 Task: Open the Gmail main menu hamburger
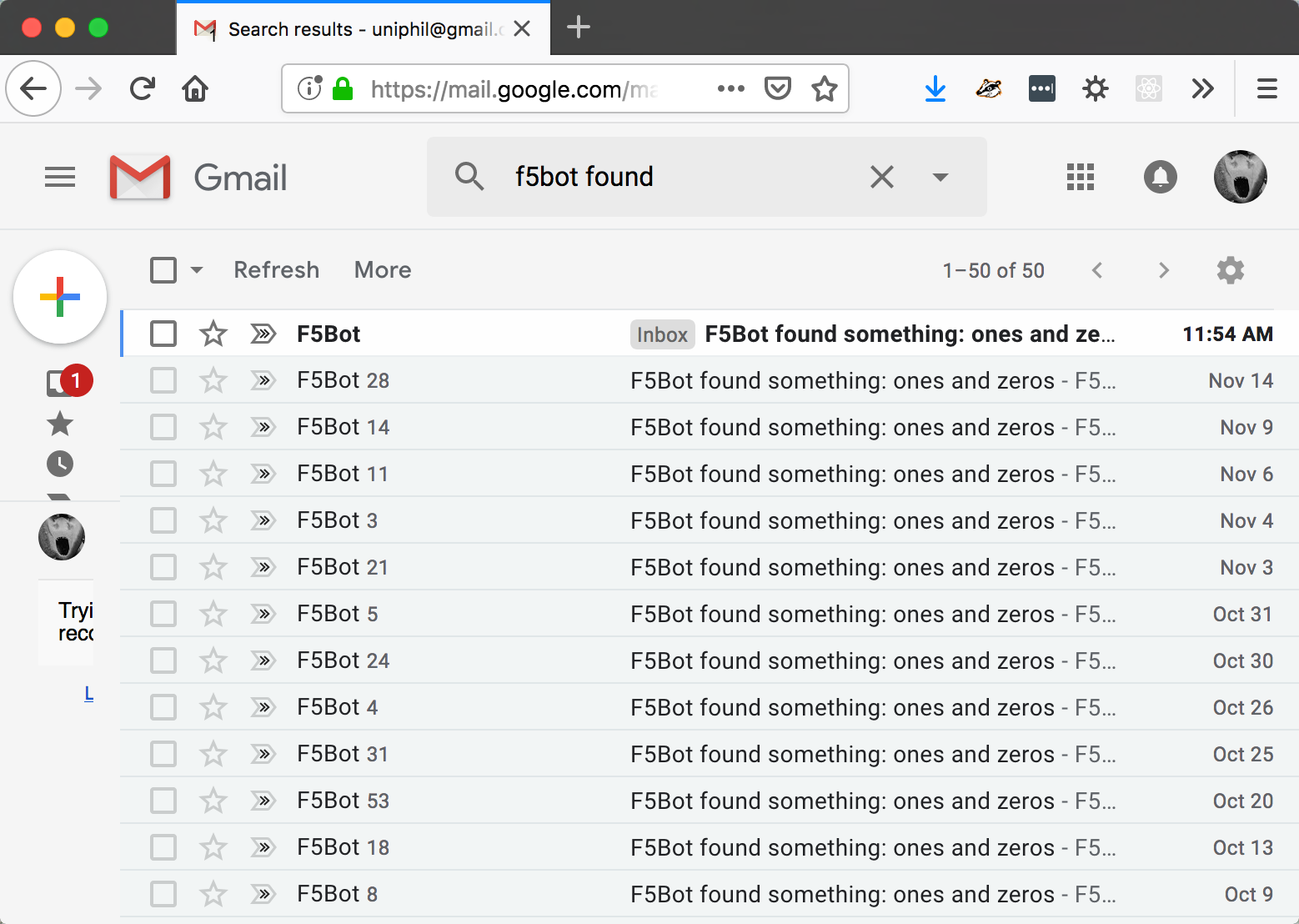pyautogui.click(x=60, y=177)
